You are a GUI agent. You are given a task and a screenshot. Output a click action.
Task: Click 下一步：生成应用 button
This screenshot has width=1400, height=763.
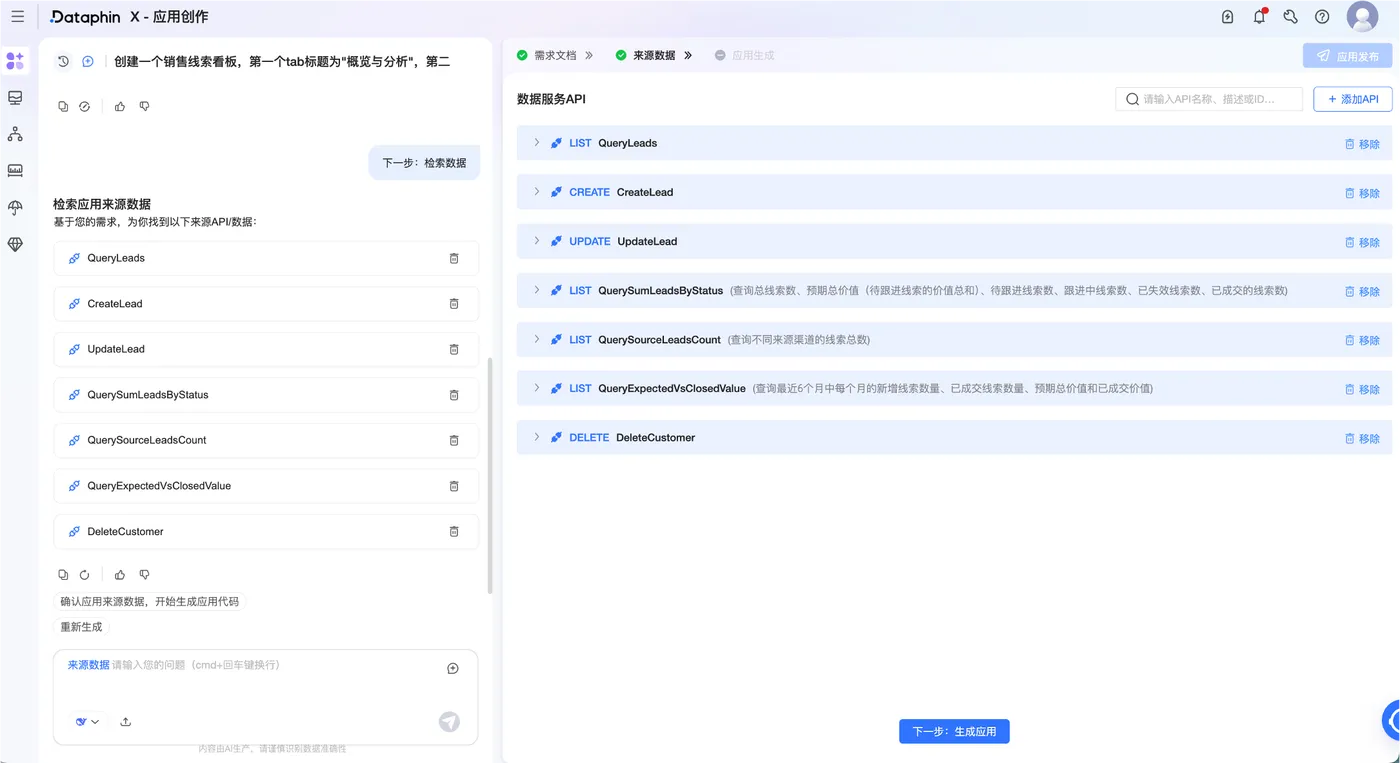click(954, 731)
